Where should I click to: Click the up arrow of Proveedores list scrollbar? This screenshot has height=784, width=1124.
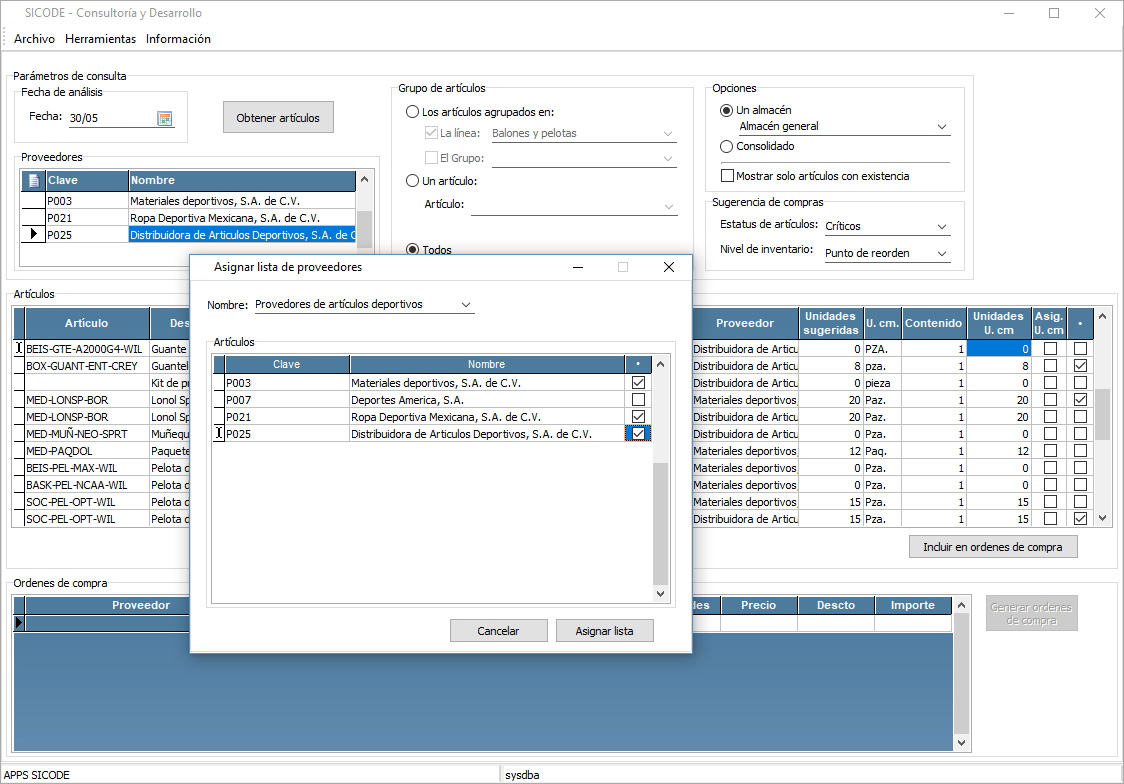364,180
